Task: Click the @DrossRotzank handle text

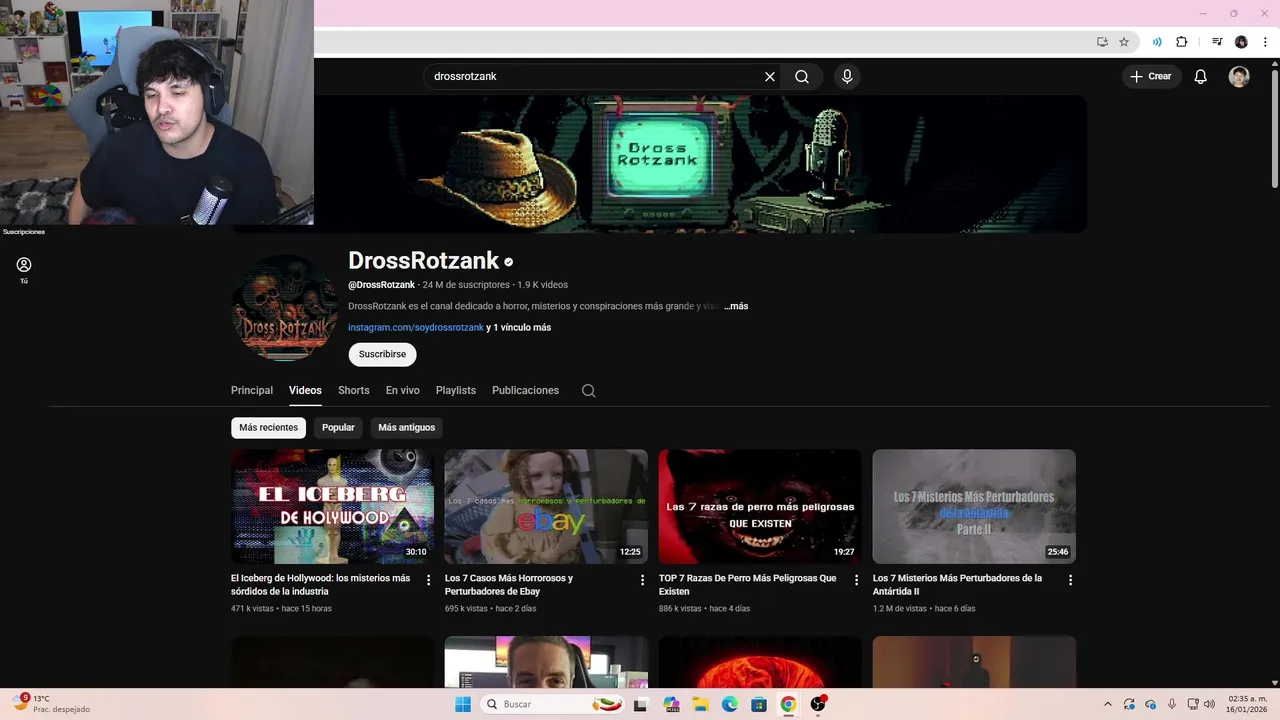Action: coord(381,285)
